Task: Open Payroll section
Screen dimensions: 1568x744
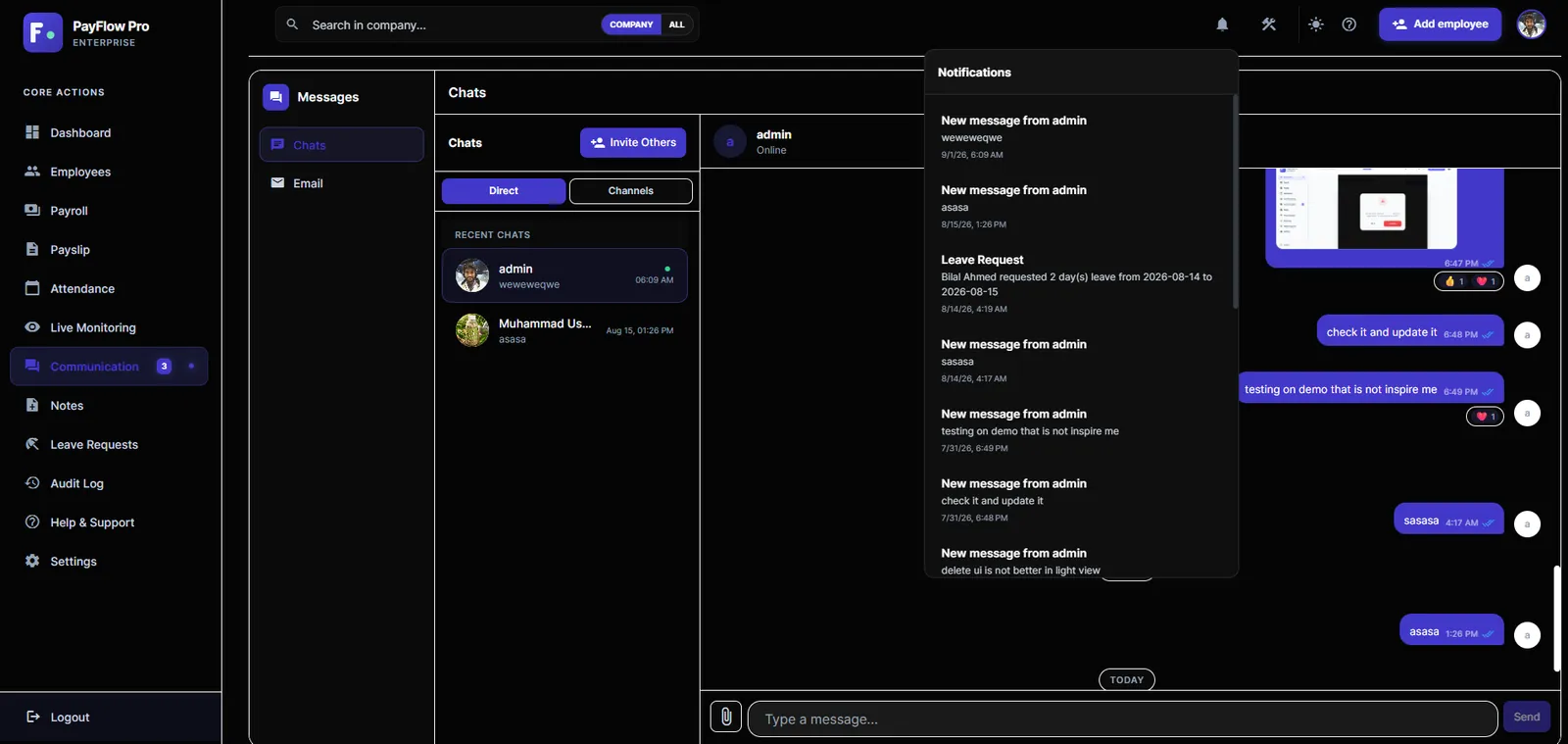Action: click(x=109, y=211)
